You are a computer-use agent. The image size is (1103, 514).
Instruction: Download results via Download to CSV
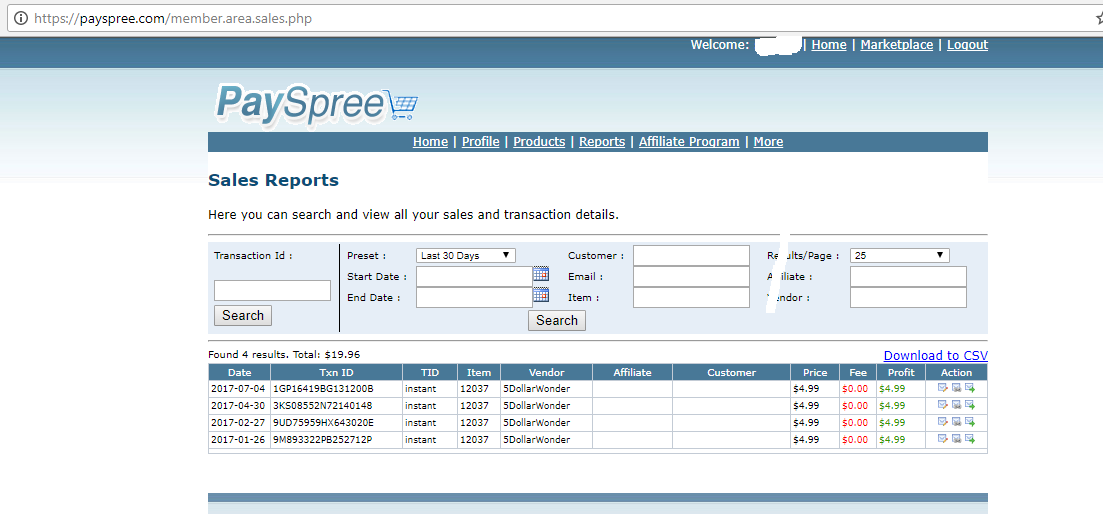936,356
